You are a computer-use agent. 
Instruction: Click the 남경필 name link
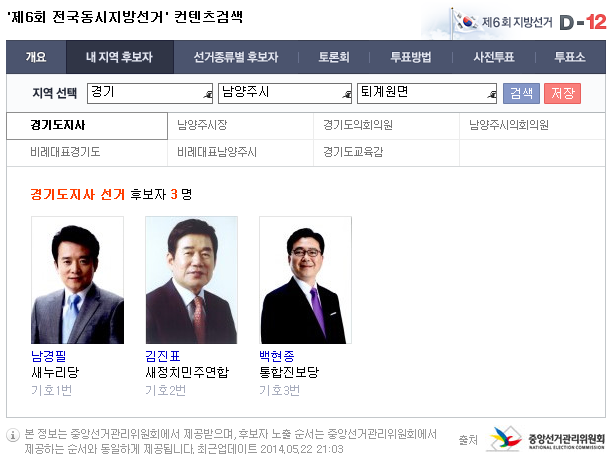[x=48, y=356]
